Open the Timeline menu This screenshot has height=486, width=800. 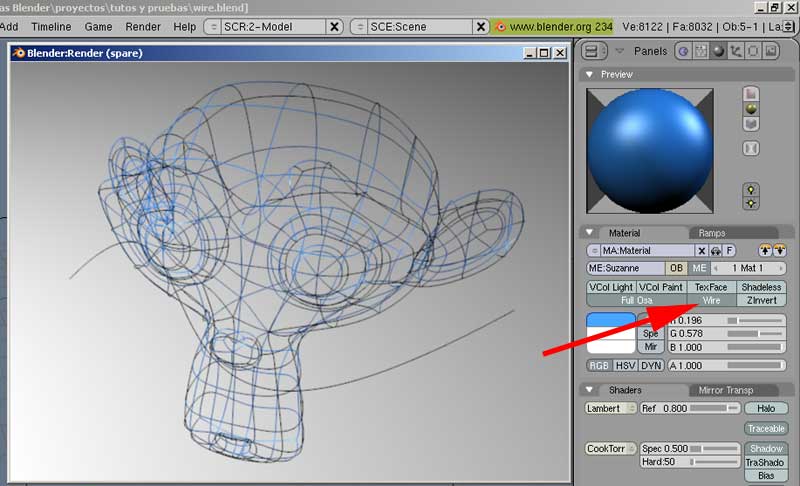click(51, 27)
